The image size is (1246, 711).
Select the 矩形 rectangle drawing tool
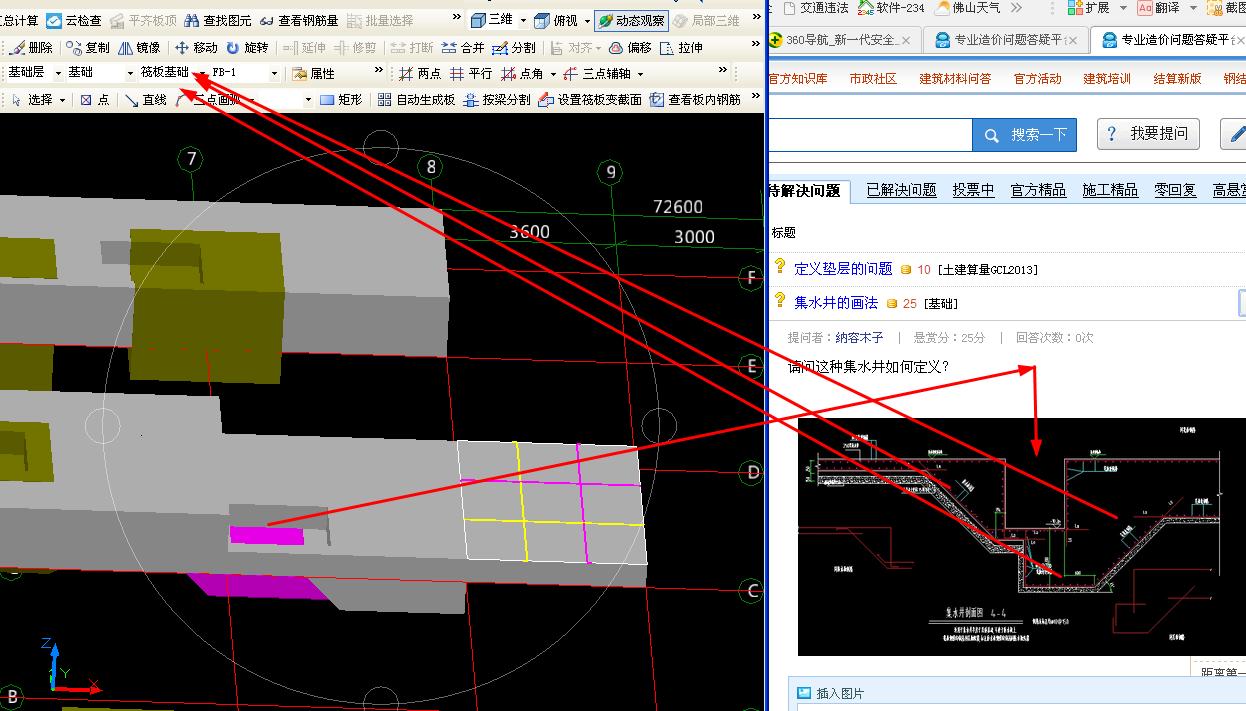(x=341, y=99)
